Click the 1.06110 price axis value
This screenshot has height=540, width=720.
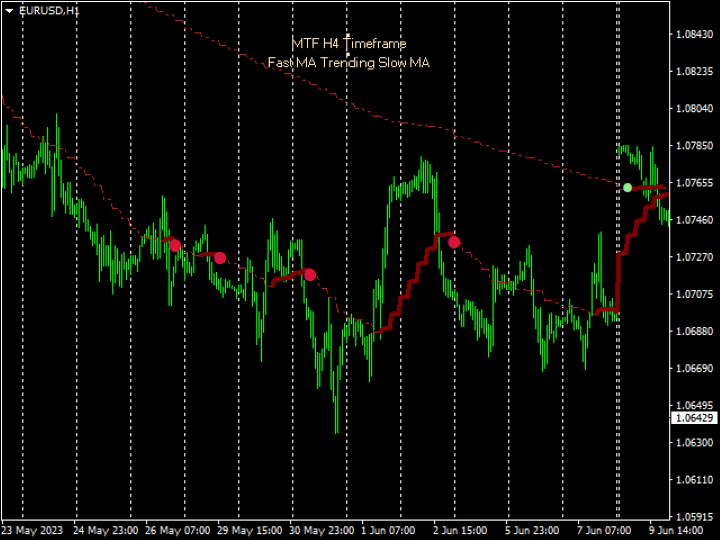click(695, 480)
